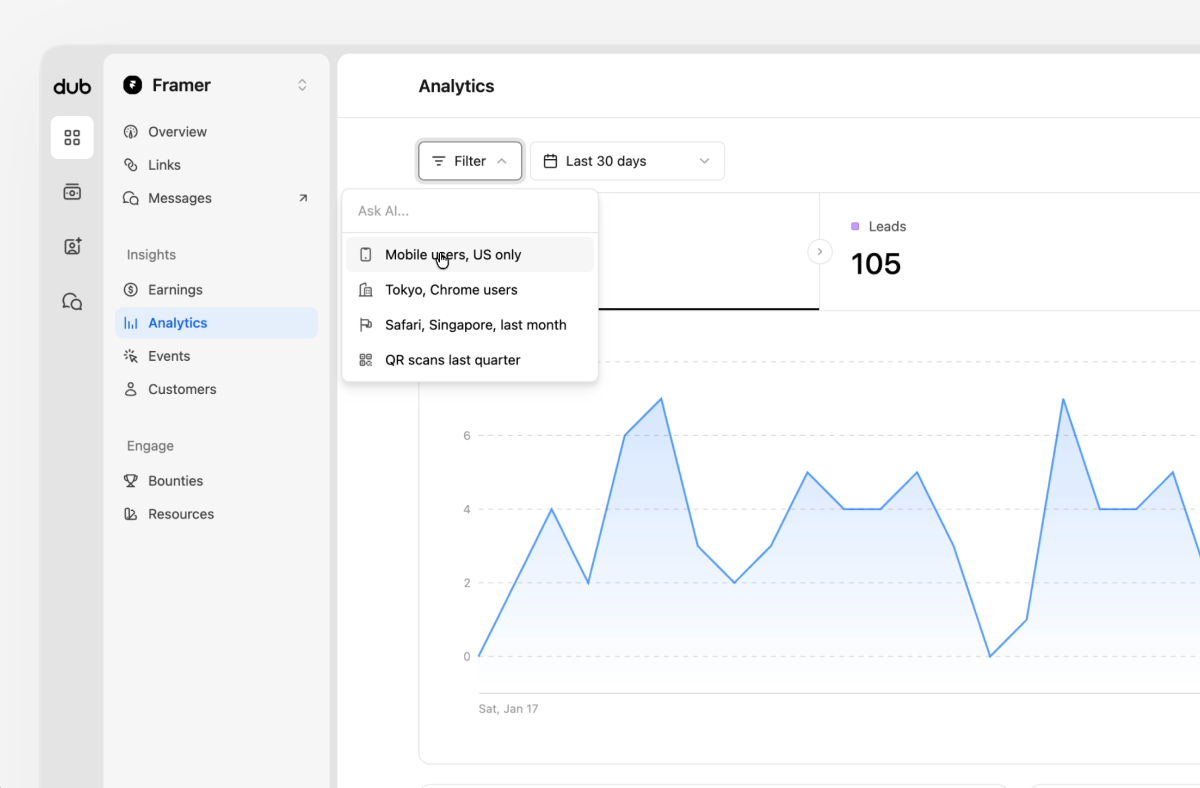
Task: Open Resources under Engage
Action: 217,514
